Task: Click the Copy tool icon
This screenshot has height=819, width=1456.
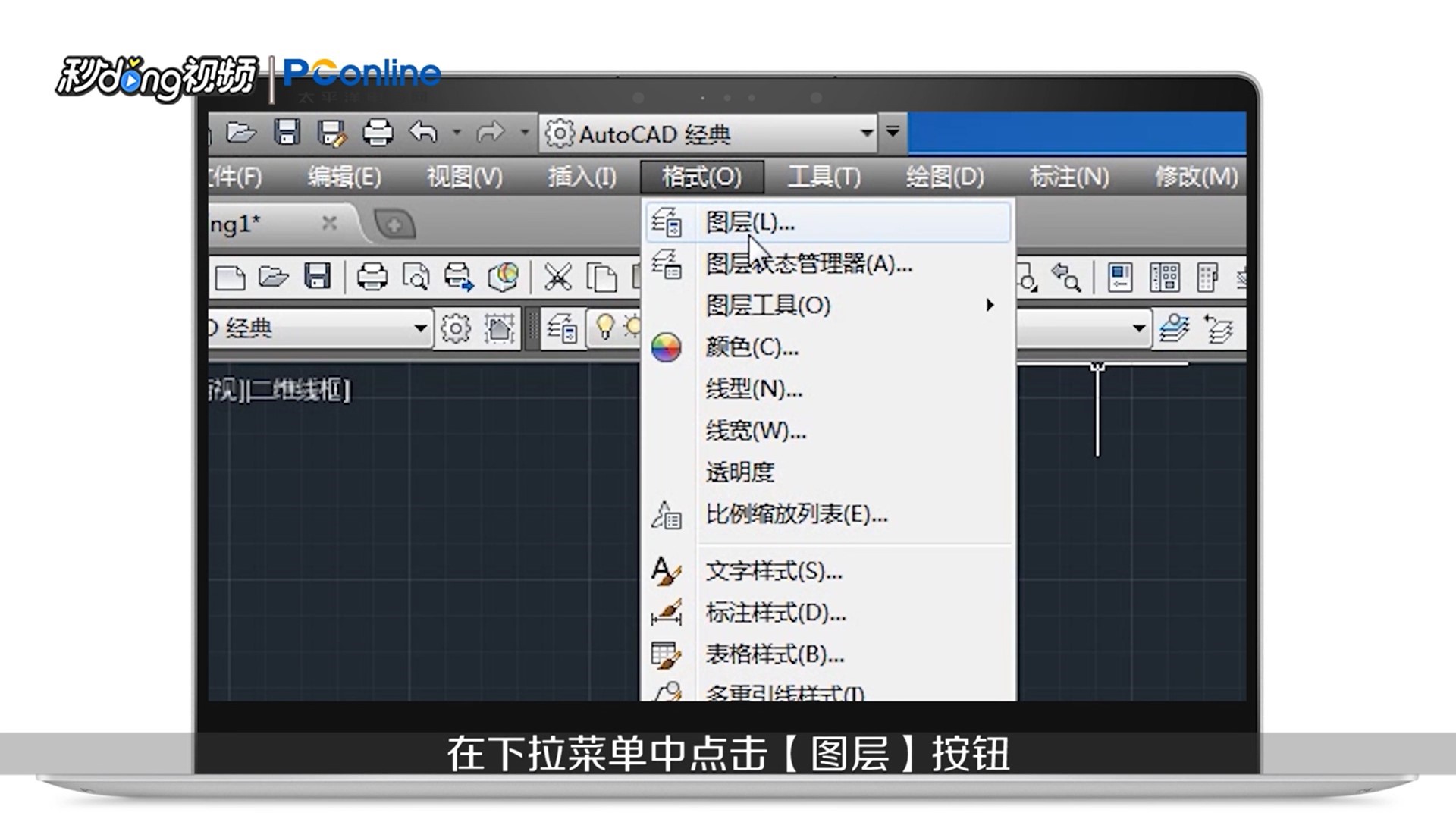Action: 603,277
